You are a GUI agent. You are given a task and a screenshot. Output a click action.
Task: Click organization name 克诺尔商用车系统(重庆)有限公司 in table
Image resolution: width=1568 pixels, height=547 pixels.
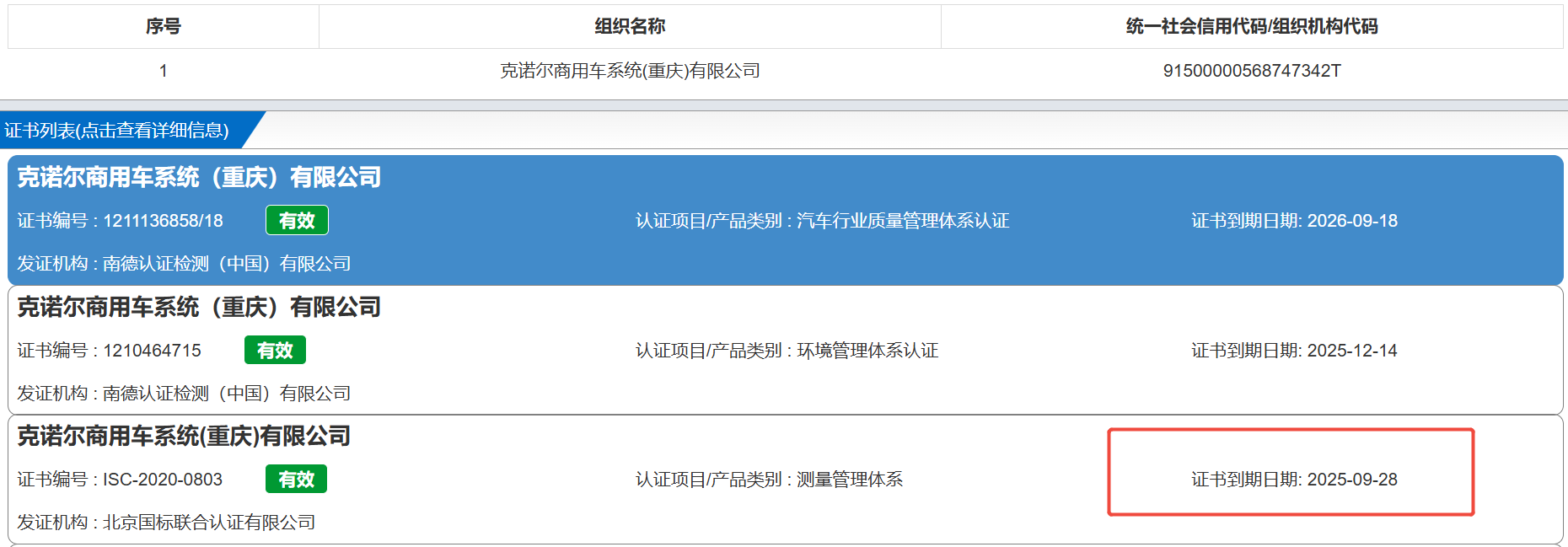[630, 71]
